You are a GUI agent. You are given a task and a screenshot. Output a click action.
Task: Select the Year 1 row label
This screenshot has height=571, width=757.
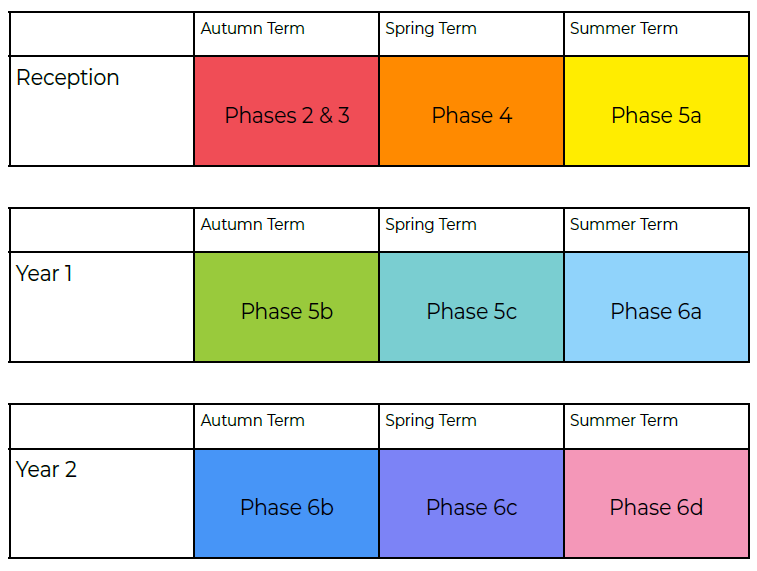pos(45,273)
